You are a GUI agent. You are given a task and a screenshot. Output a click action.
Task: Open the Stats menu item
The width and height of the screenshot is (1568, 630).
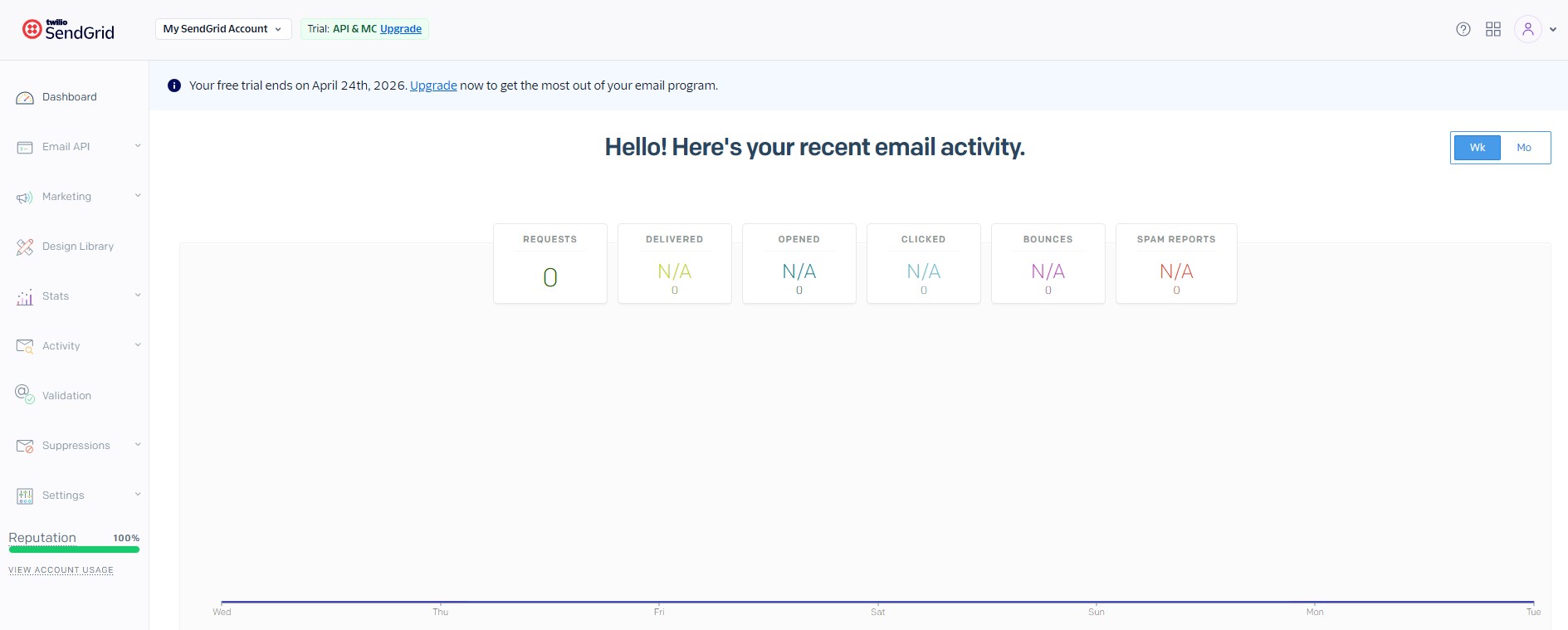point(56,296)
